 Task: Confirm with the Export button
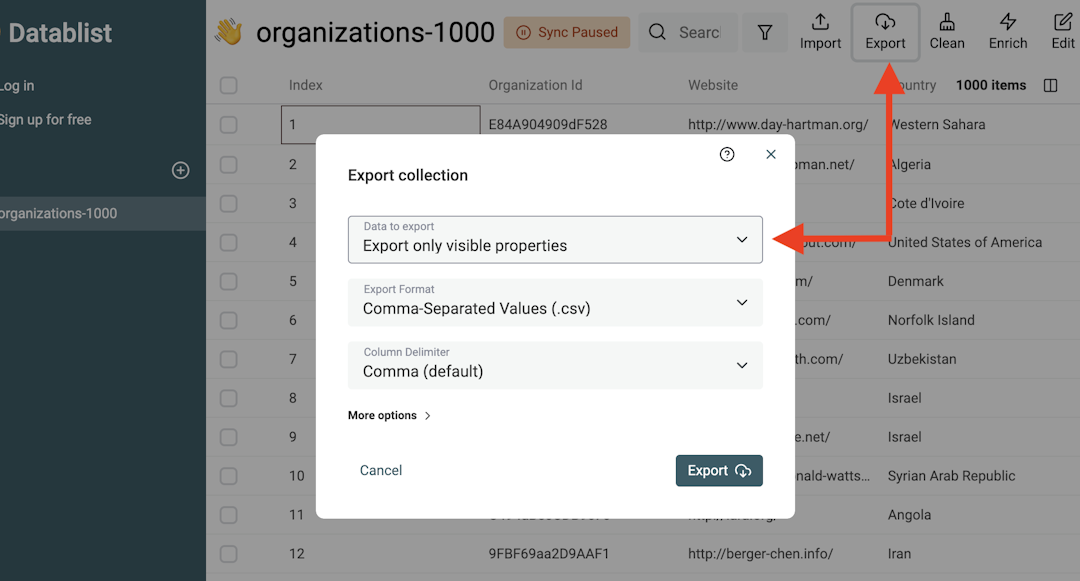[x=719, y=470]
